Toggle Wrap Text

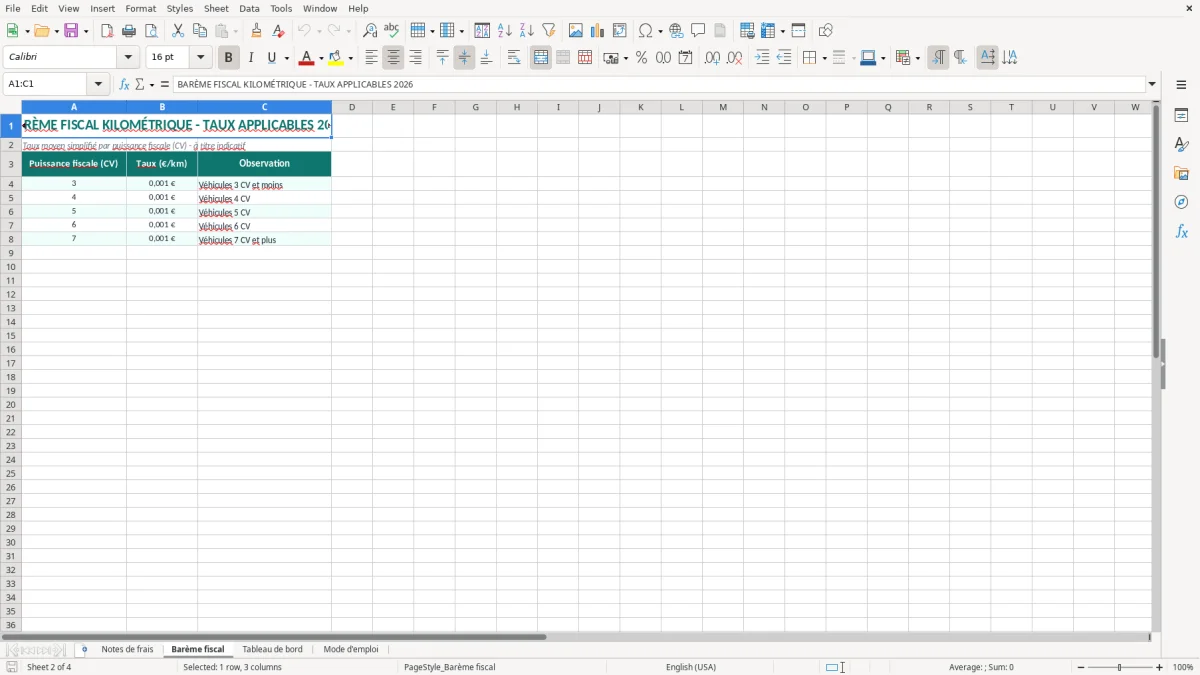pos(514,58)
